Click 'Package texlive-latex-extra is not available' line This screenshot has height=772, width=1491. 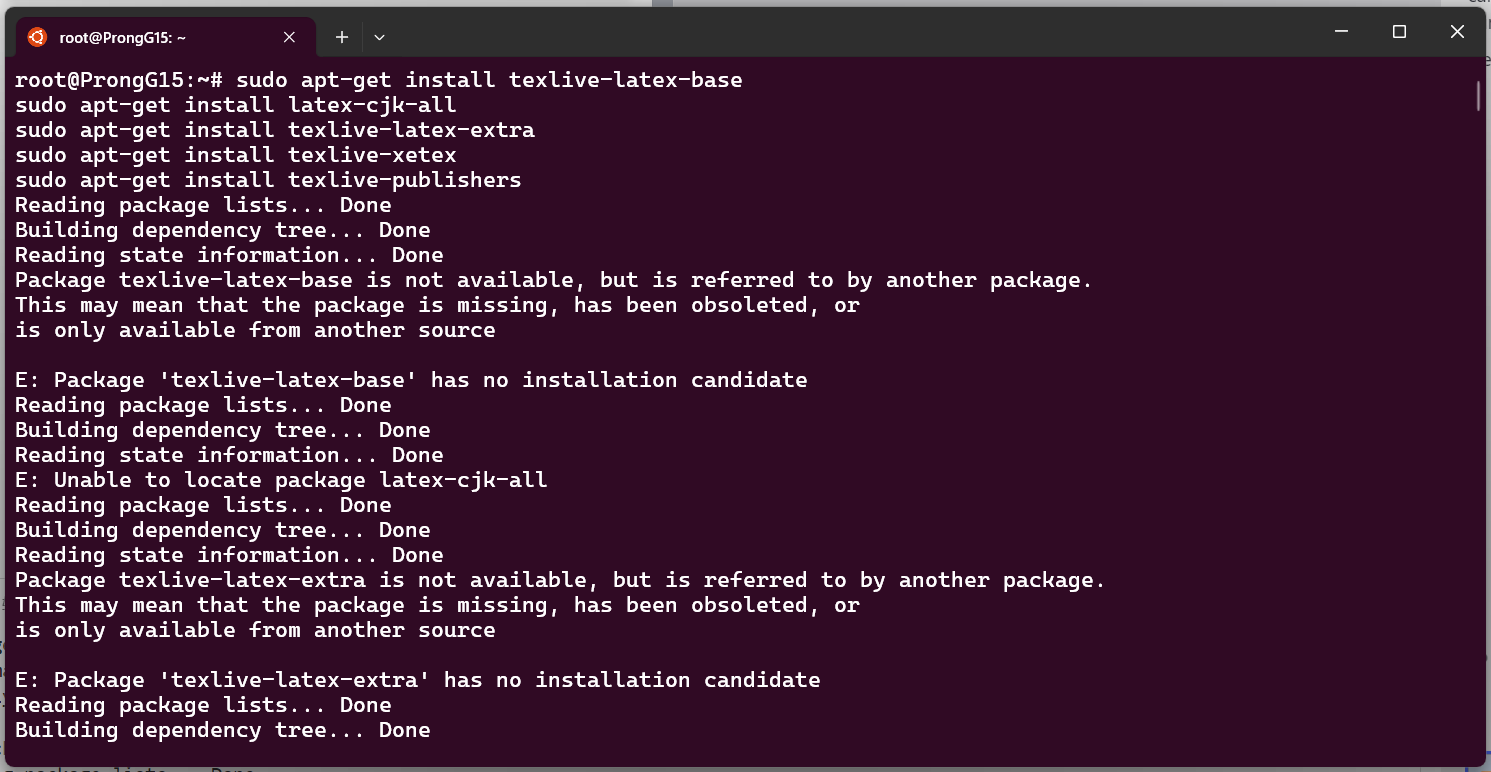click(560, 580)
